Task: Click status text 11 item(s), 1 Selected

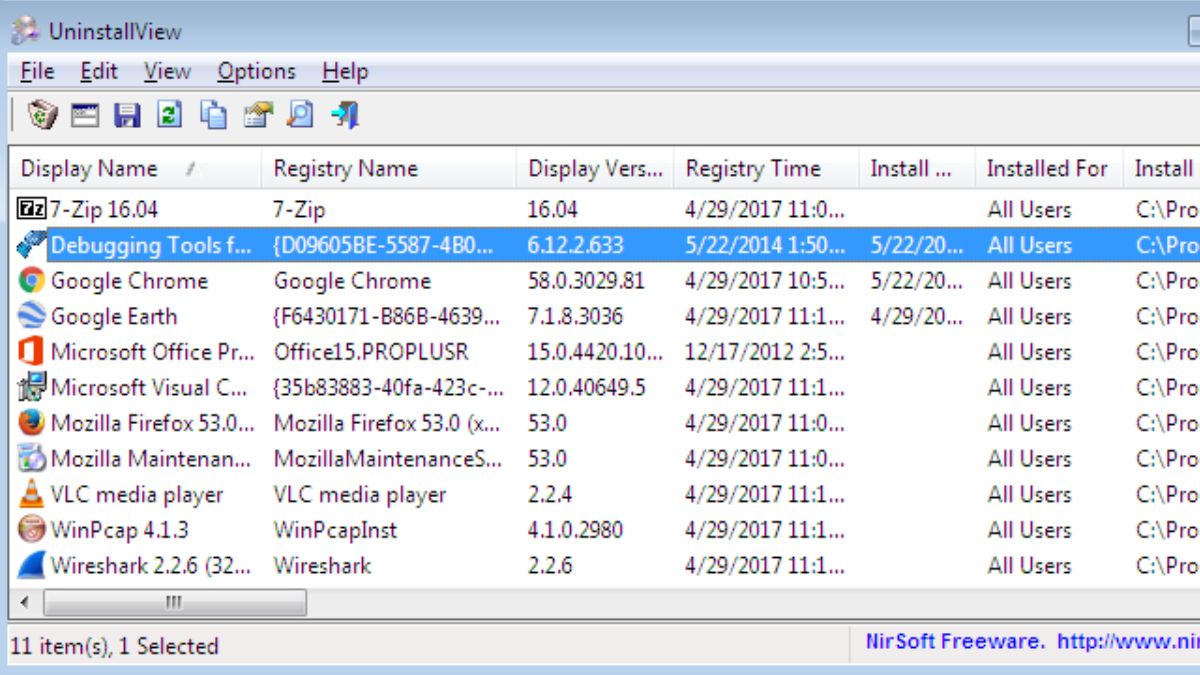Action: (115, 646)
